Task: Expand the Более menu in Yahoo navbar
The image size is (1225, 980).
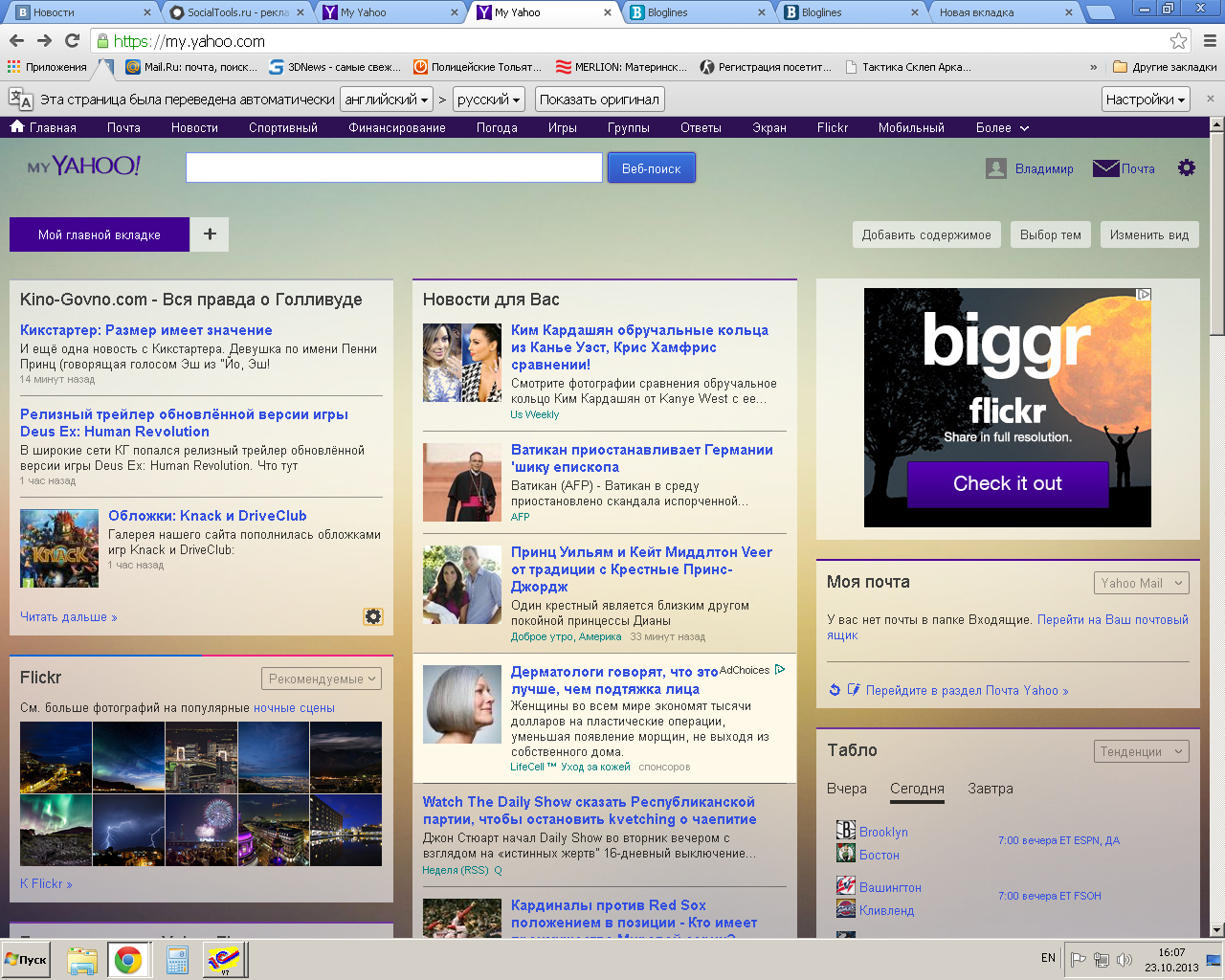Action: pyautogui.click(x=1002, y=127)
